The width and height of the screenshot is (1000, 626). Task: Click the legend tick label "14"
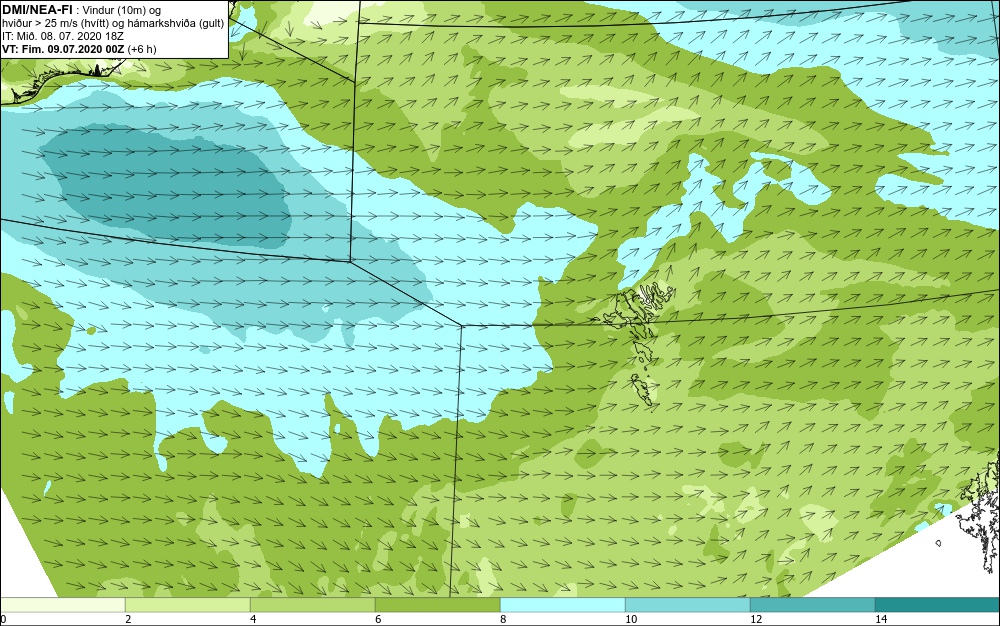click(881, 620)
